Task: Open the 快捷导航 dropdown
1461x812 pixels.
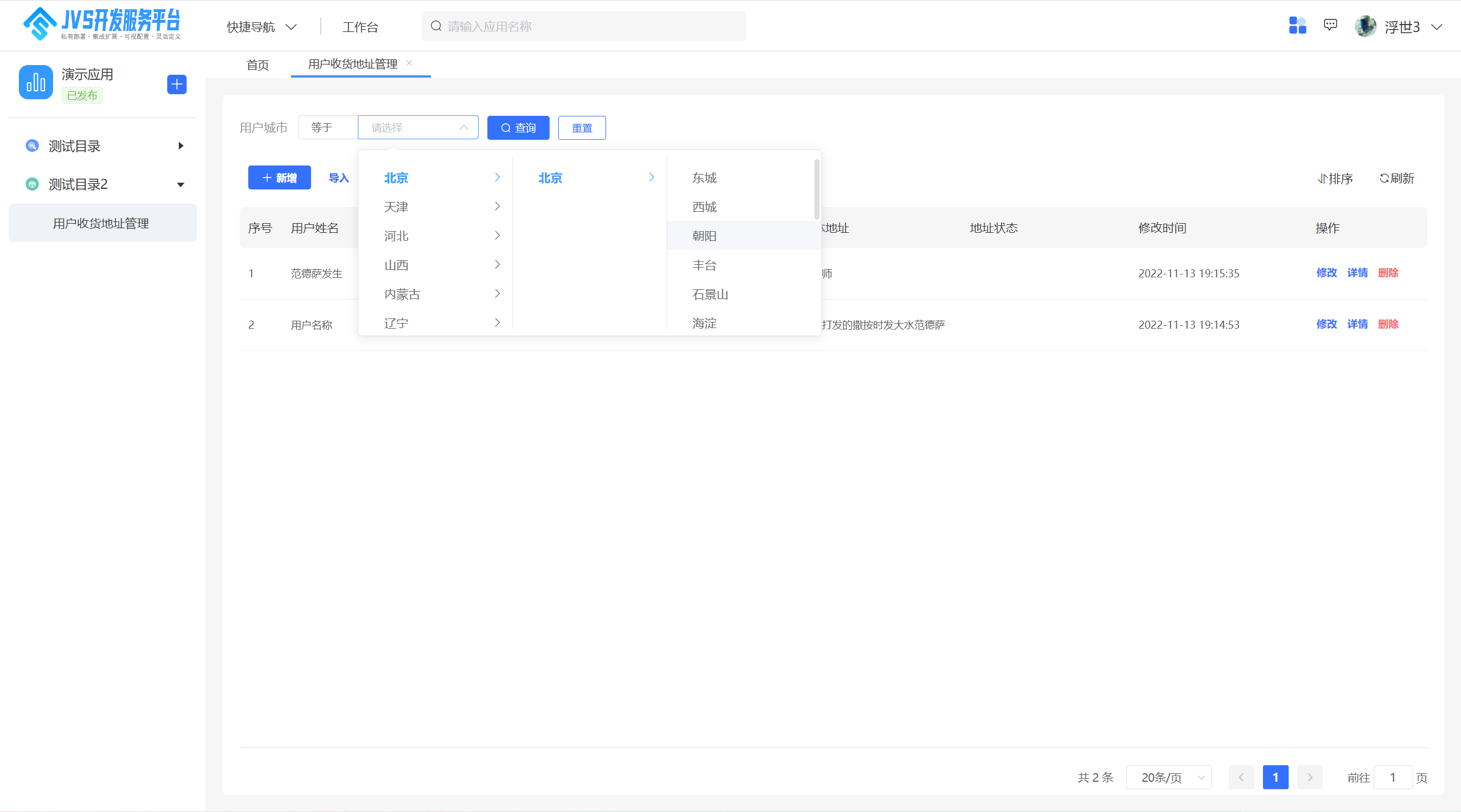Action: click(x=261, y=27)
